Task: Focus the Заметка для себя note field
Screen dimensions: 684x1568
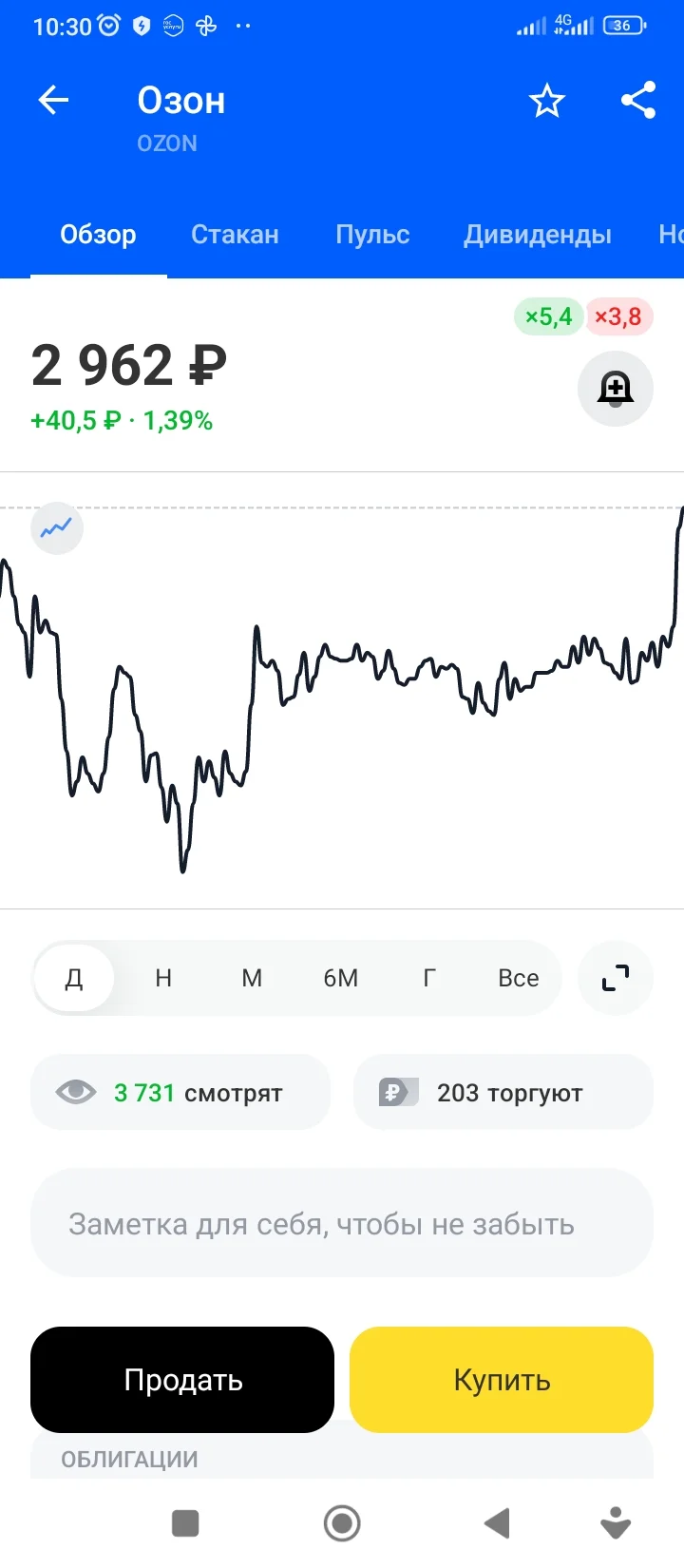Action: coord(342,1224)
